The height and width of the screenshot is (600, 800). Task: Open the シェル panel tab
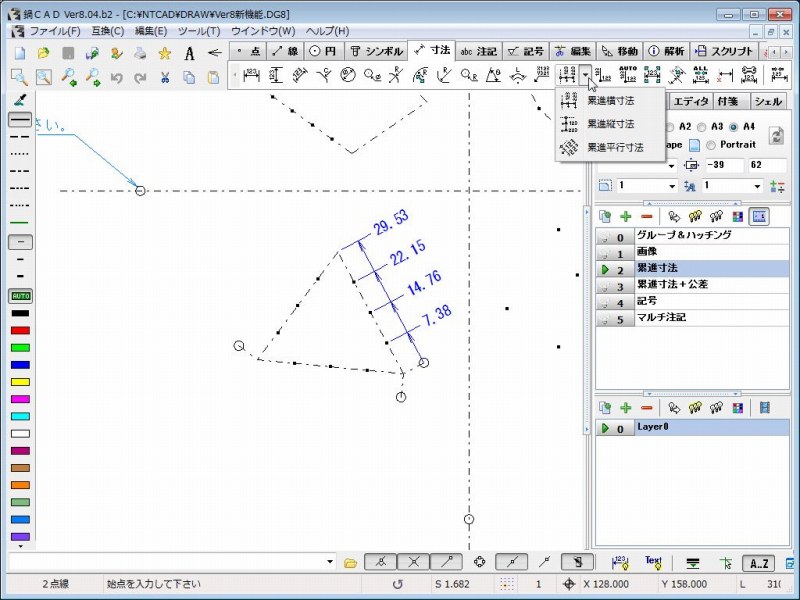[768, 101]
